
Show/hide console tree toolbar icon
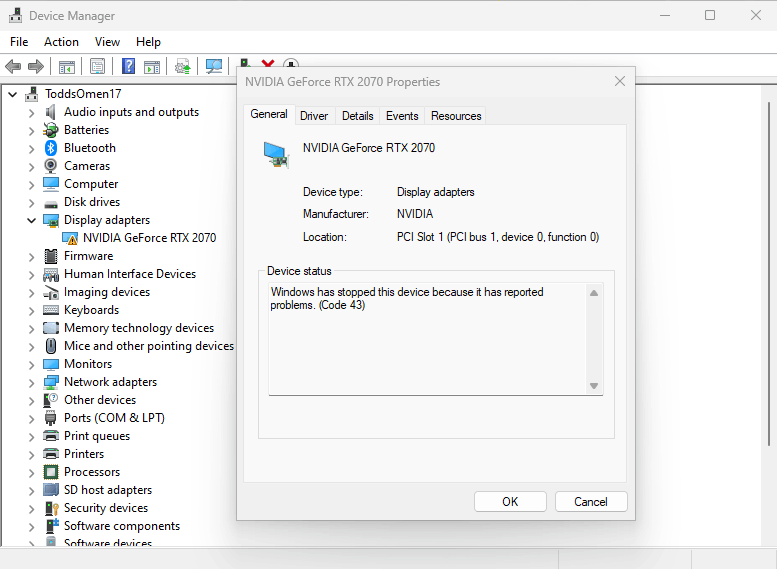[x=66, y=66]
